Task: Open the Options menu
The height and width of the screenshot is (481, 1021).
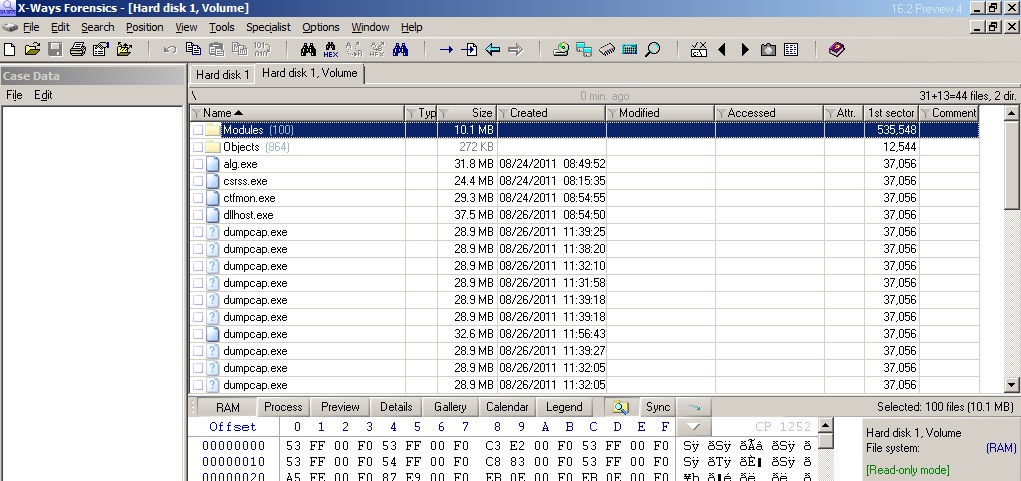Action: 320,27
